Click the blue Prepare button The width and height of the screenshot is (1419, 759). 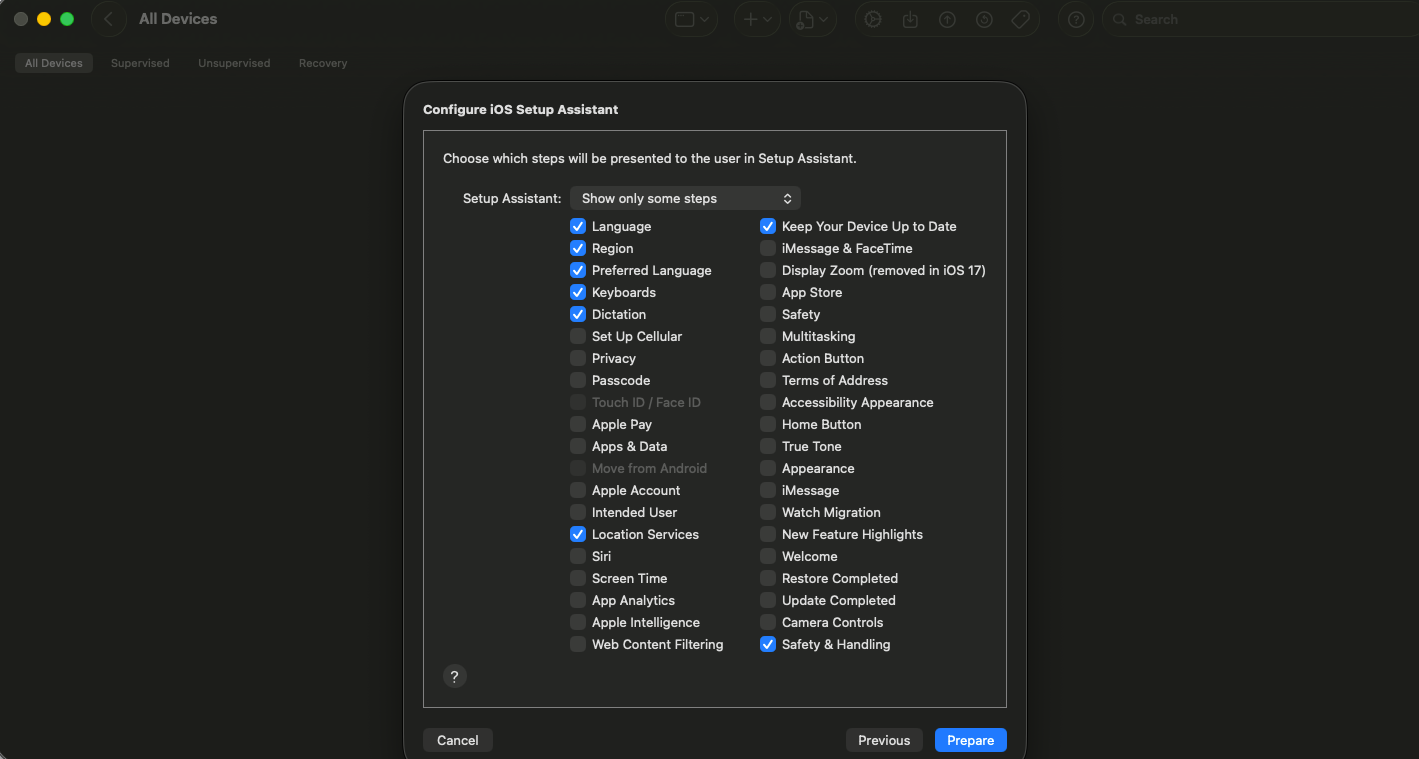[970, 740]
